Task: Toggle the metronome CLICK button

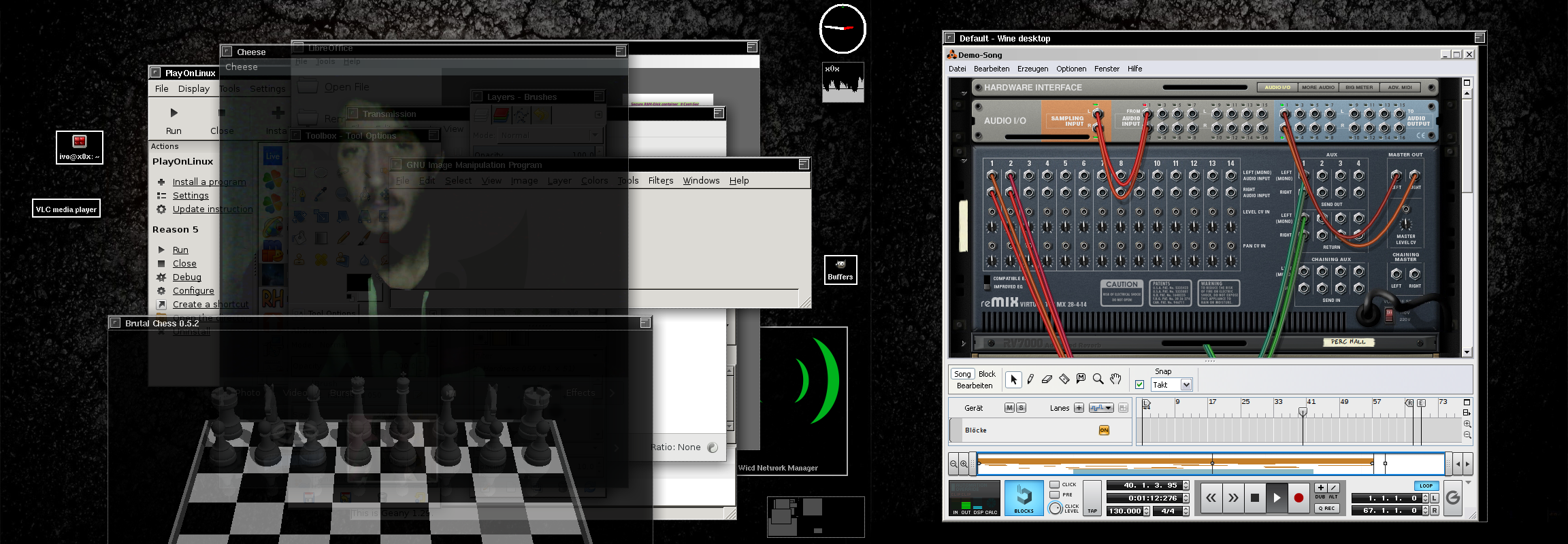Action: point(1055,485)
